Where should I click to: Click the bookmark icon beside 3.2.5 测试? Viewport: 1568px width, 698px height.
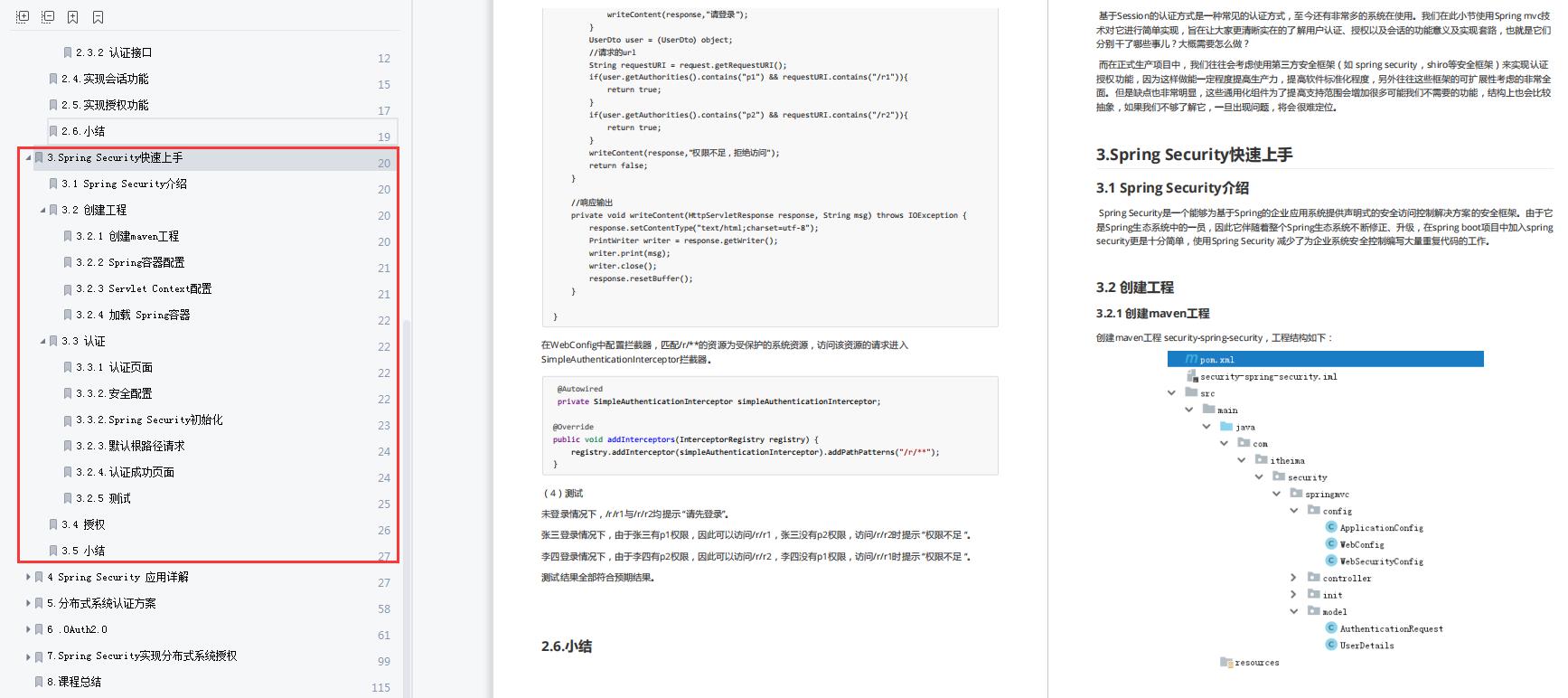coord(68,498)
